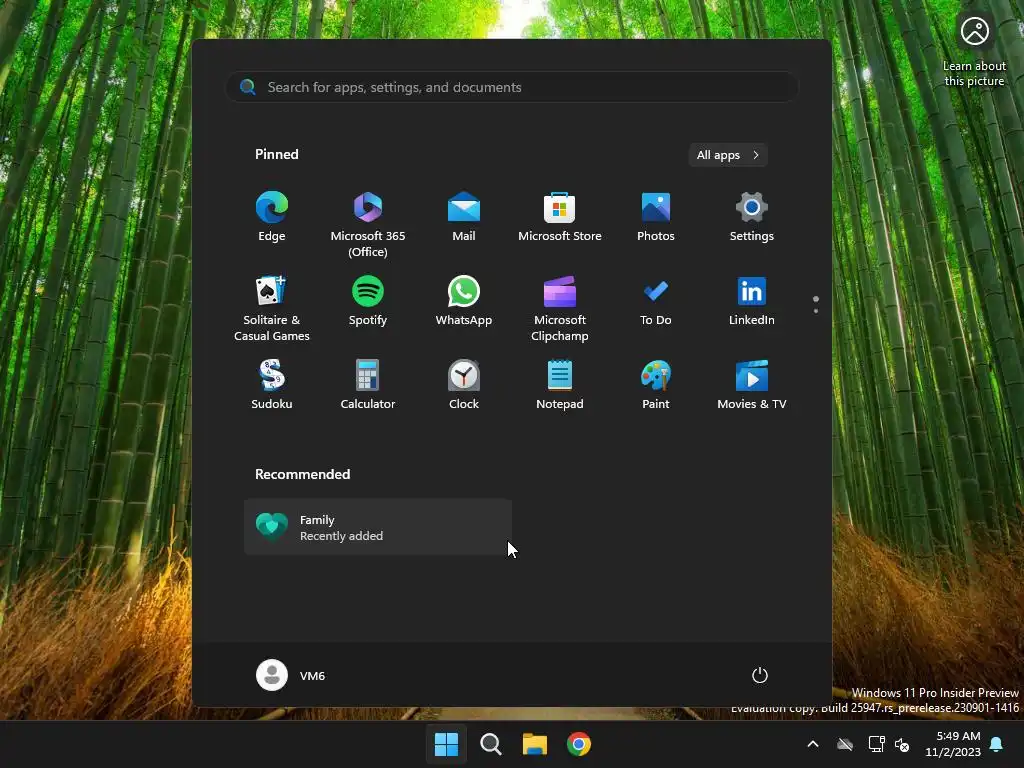
Task: Launch the Photos app
Action: pos(656,217)
